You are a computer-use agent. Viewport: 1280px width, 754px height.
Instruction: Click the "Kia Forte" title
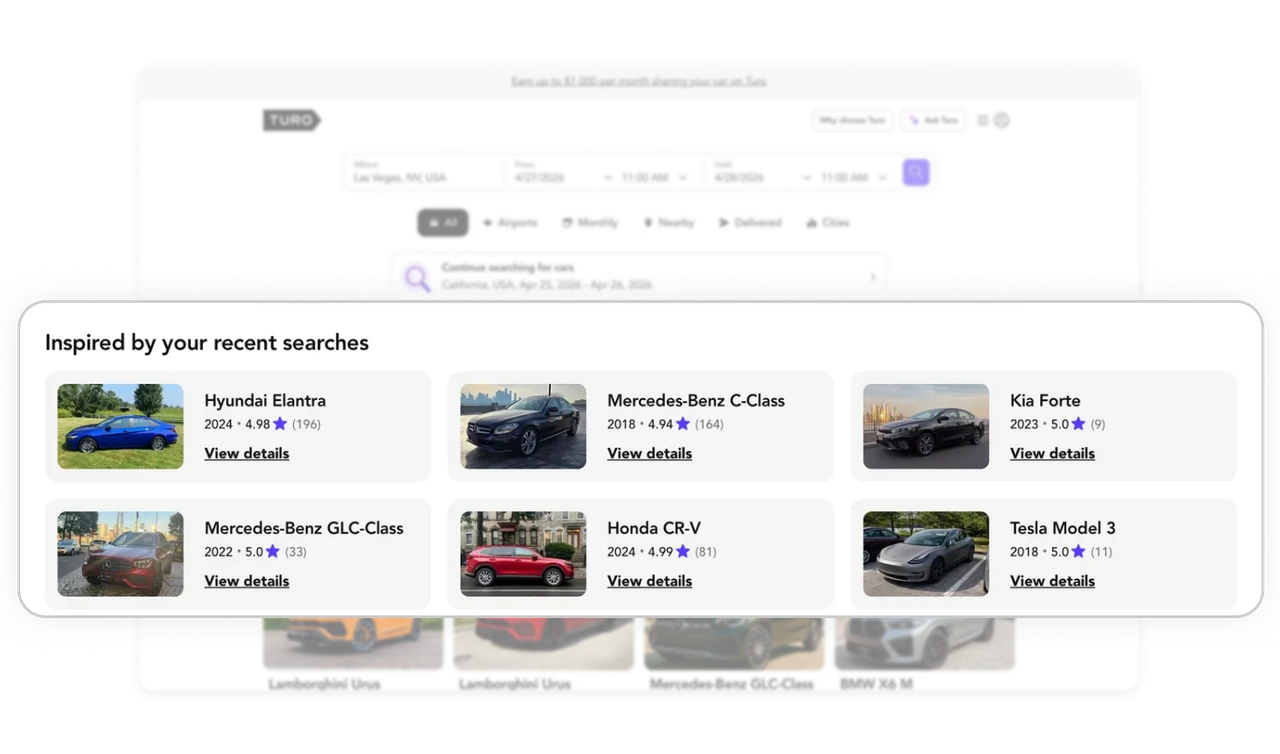tap(1045, 400)
